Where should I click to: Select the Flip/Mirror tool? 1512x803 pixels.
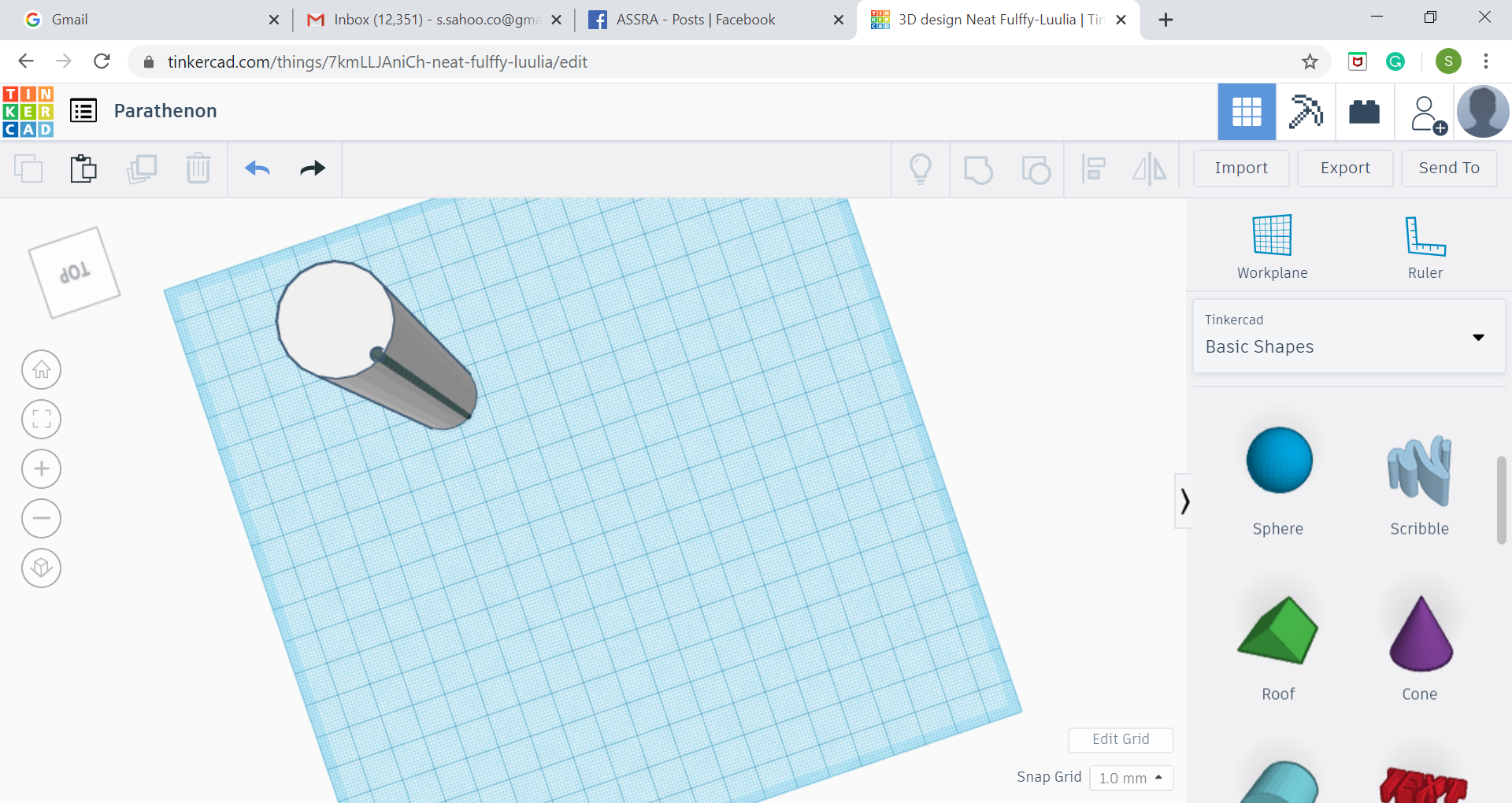[1149, 168]
